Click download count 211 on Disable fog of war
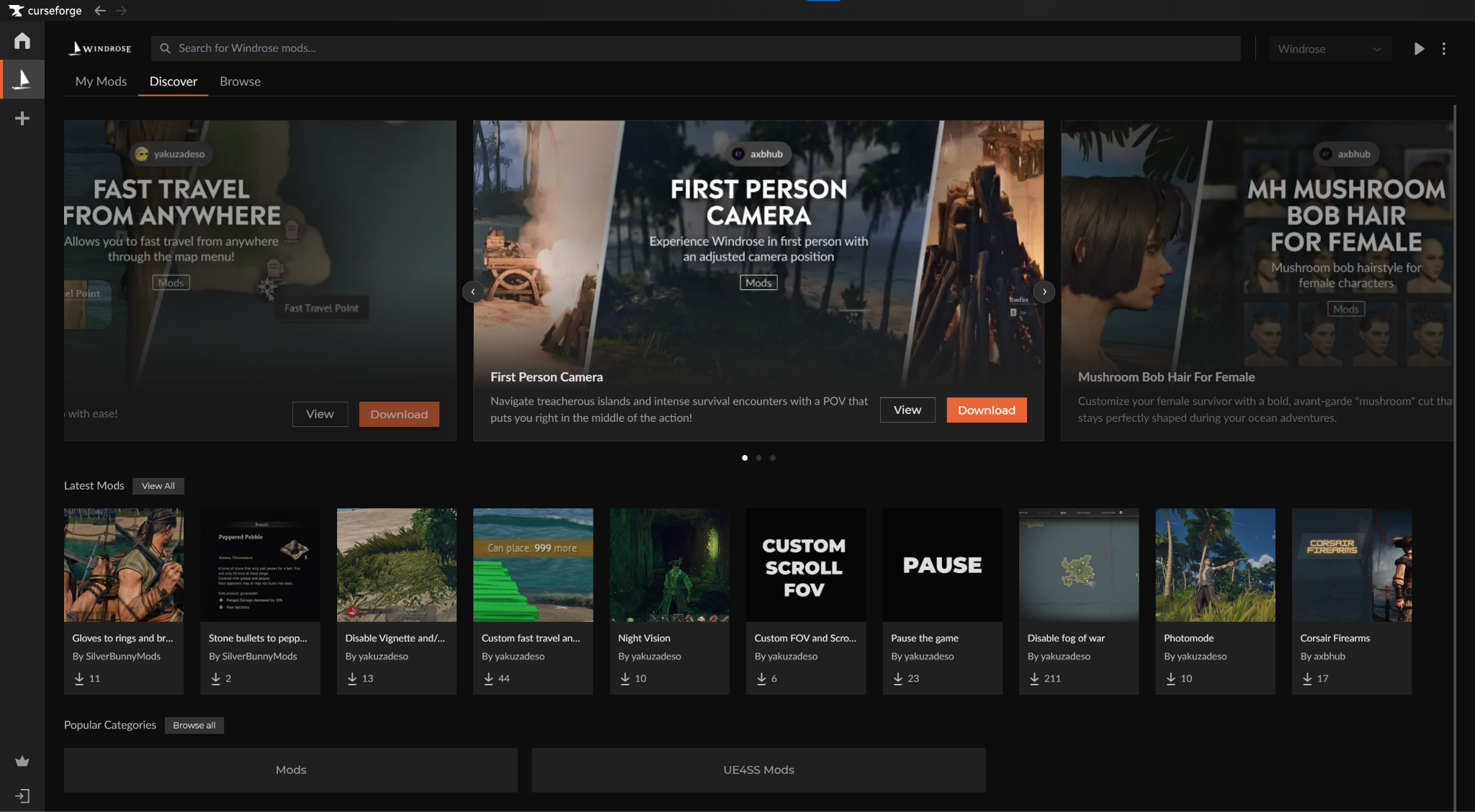The height and width of the screenshot is (812, 1475). [1045, 678]
